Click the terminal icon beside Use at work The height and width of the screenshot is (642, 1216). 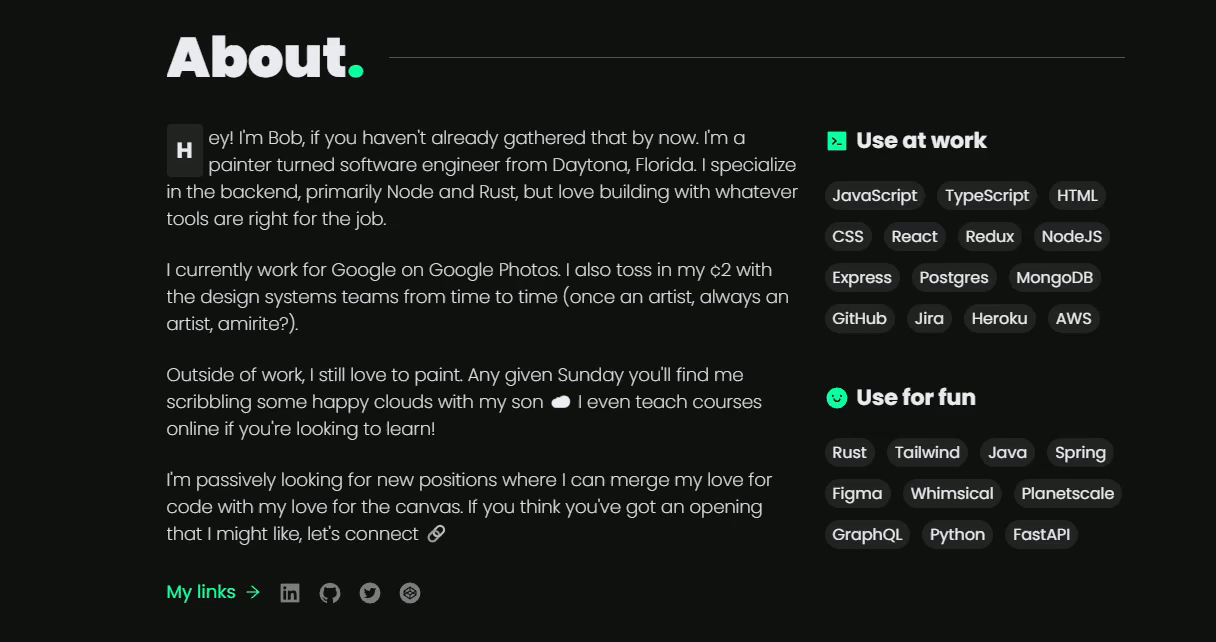click(x=837, y=141)
